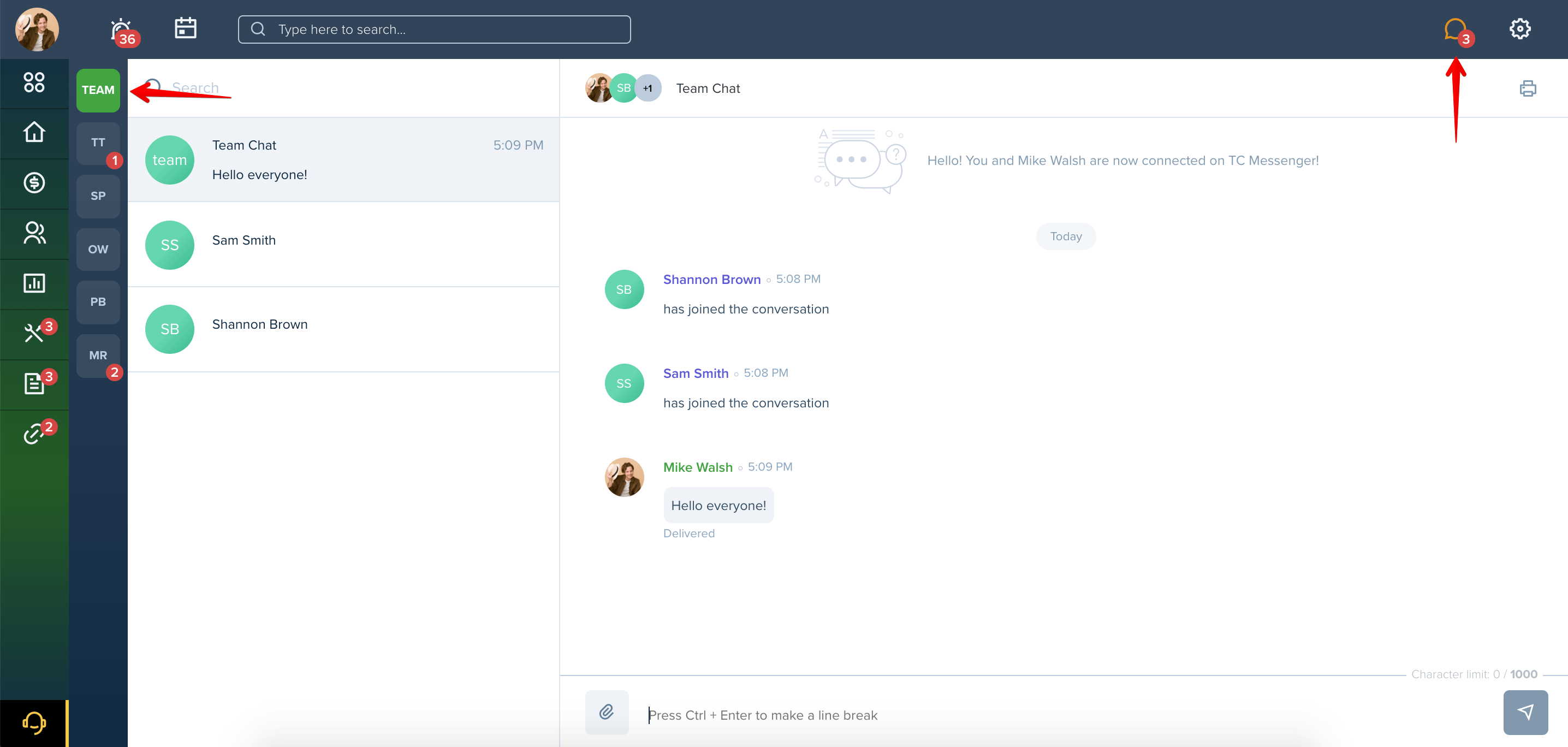This screenshot has width=1568, height=747.
Task: Click Shannon Brown name in message
Action: click(711, 280)
